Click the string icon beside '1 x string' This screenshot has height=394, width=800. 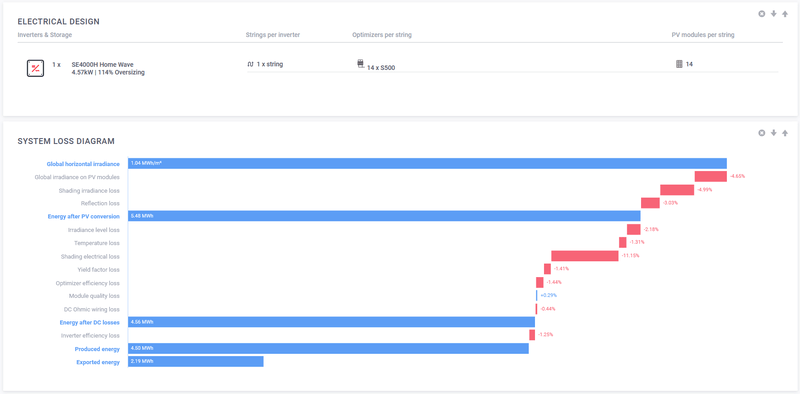250,64
